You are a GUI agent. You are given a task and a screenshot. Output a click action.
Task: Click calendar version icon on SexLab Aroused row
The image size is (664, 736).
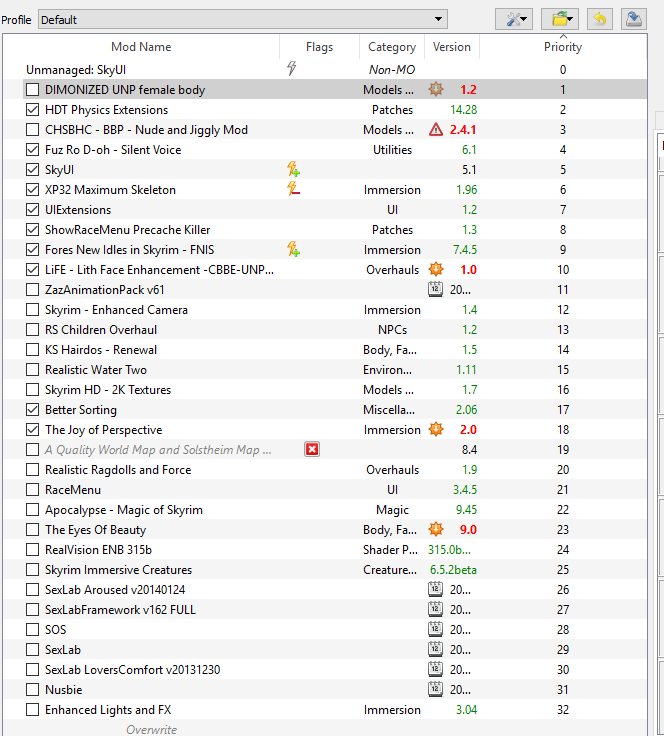435,589
